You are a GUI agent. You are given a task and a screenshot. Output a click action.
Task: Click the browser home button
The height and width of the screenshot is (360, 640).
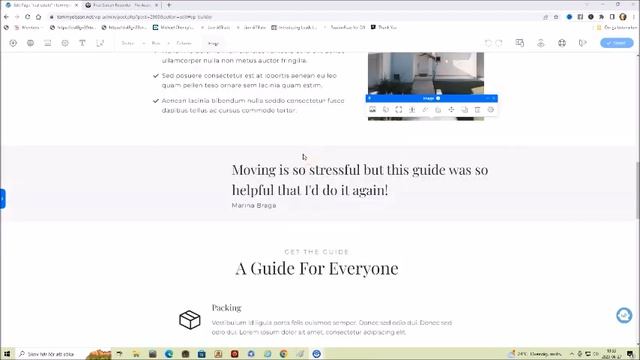[38, 17]
